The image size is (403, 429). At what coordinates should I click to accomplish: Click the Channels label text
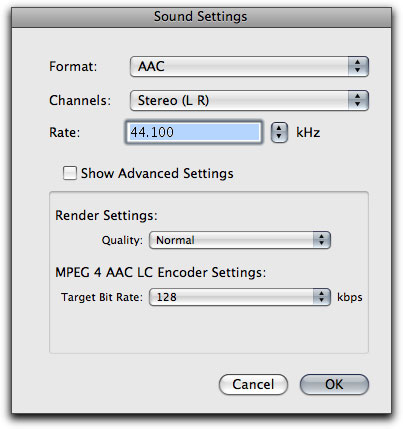[x=80, y=100]
